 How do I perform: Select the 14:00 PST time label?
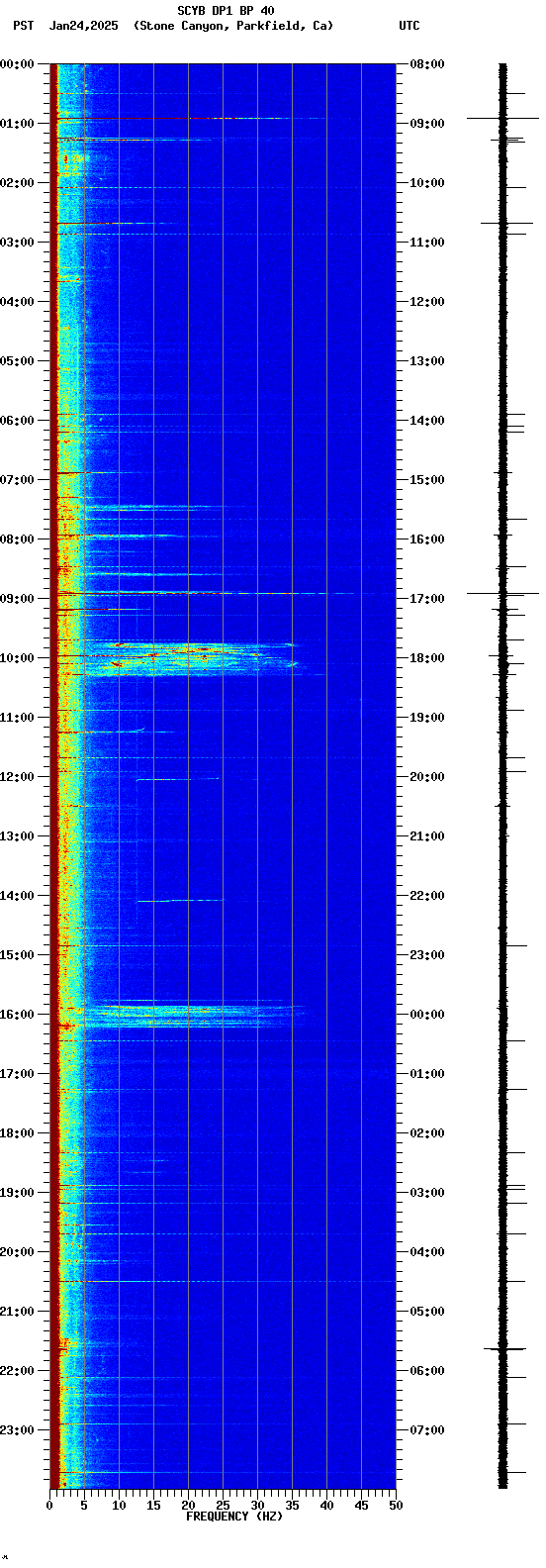17,896
